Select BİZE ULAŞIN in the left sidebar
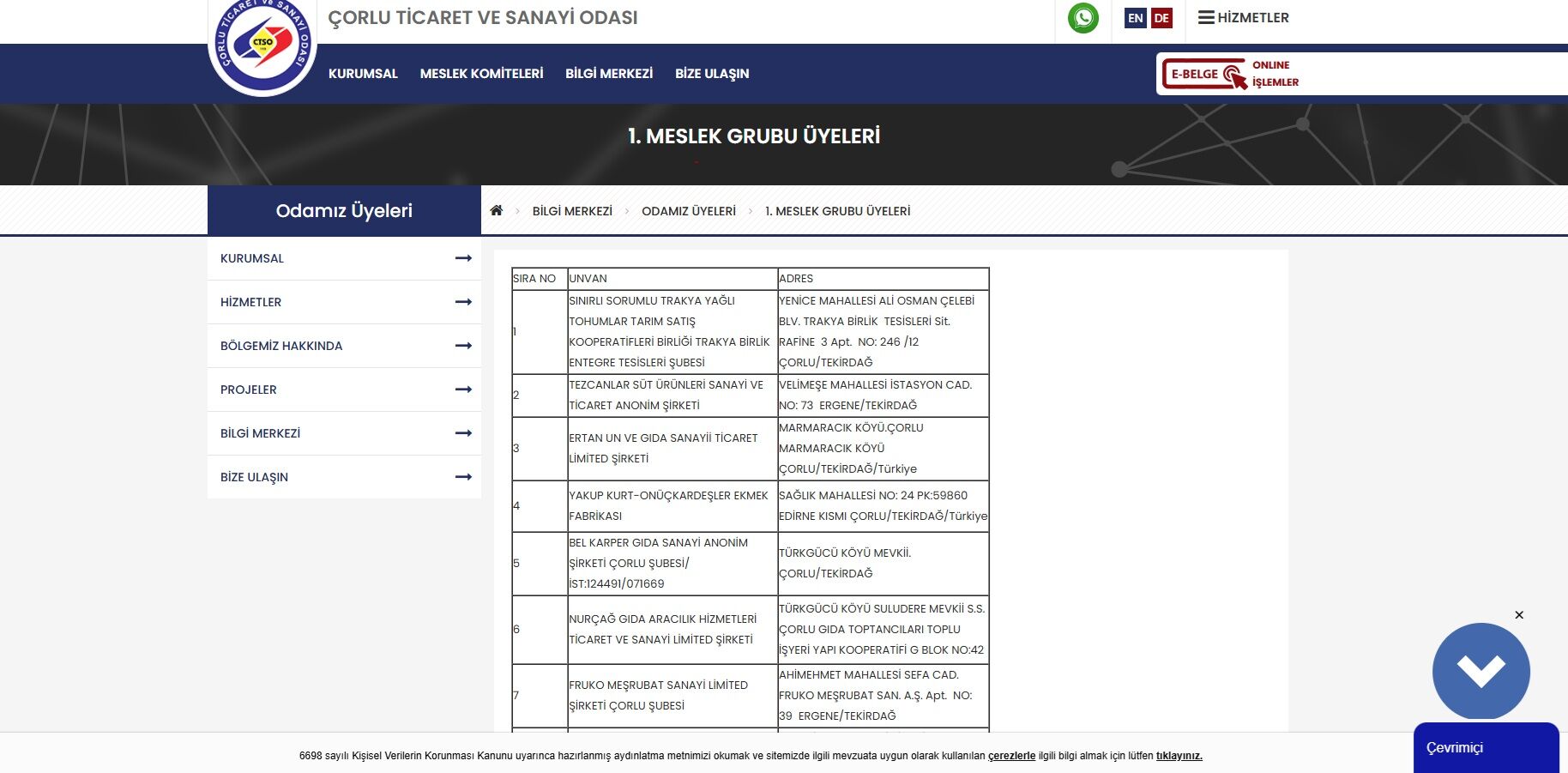1568x773 pixels. (x=344, y=477)
